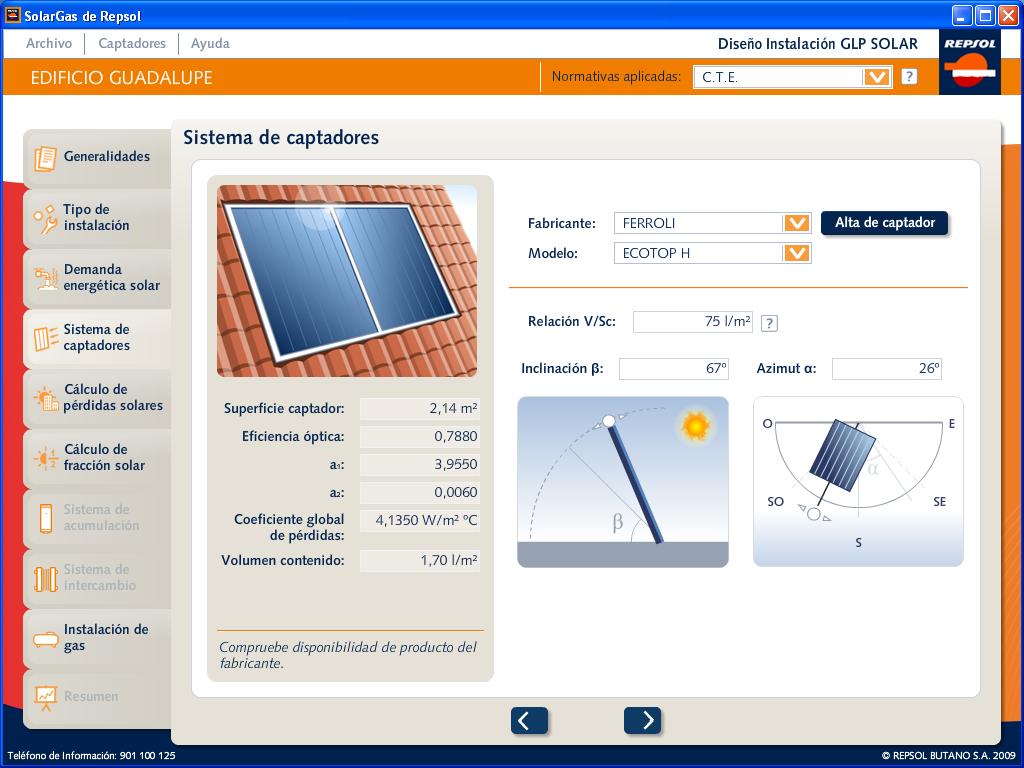The height and width of the screenshot is (768, 1024).
Task: Click the Relación V/Sc input field
Action: (693, 322)
